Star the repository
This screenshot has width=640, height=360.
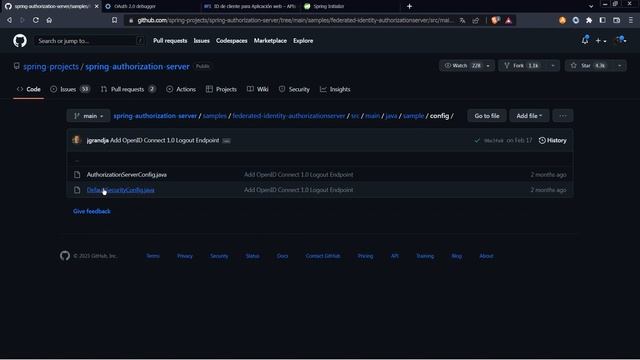(x=589, y=66)
